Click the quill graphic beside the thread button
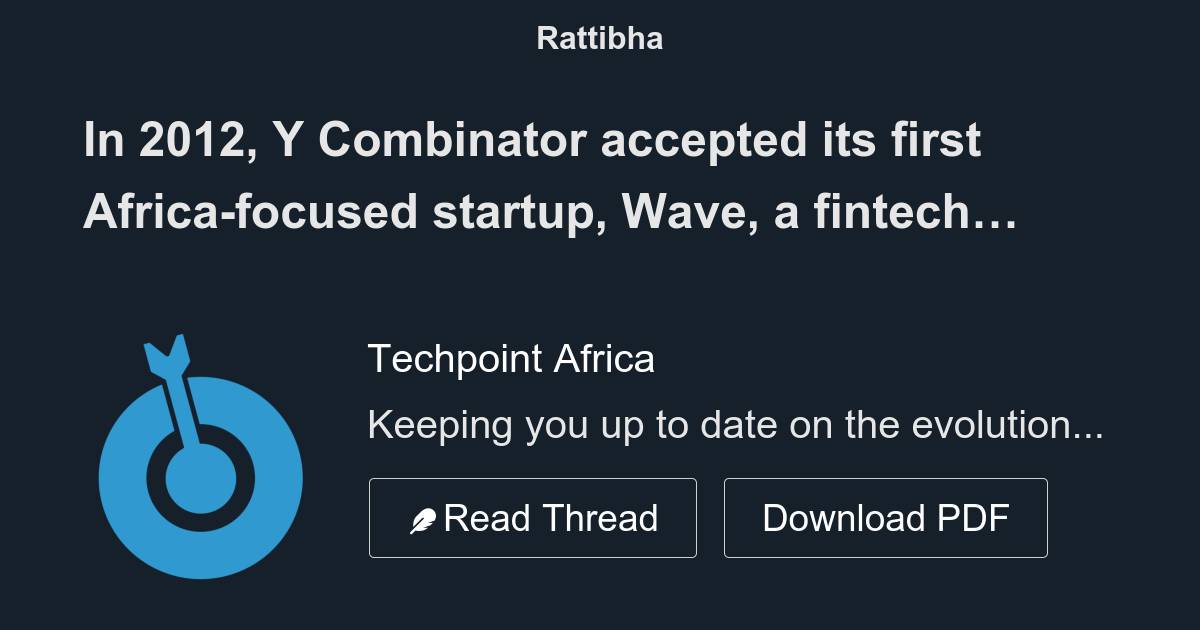 tap(425, 517)
